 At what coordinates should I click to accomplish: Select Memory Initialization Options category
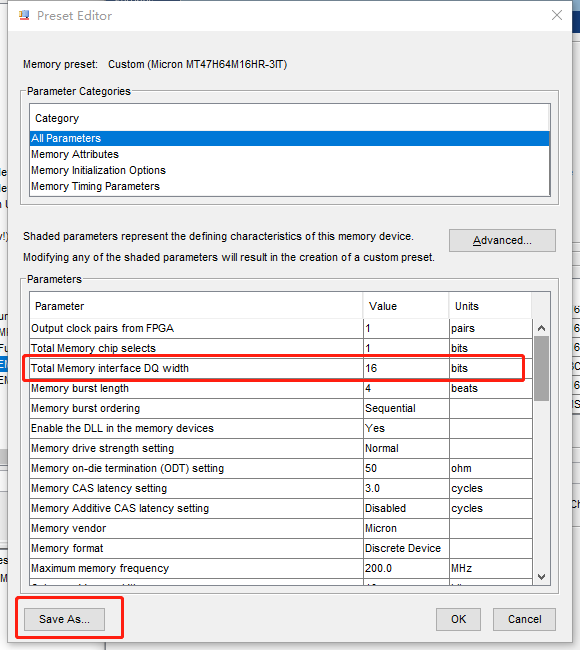pos(289,170)
